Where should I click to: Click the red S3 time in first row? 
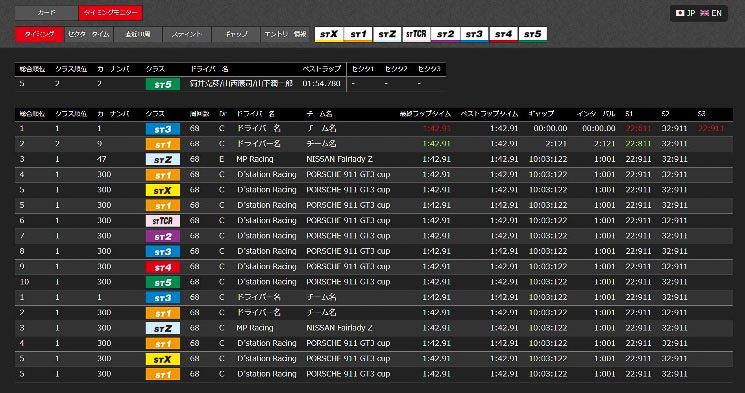pos(711,129)
